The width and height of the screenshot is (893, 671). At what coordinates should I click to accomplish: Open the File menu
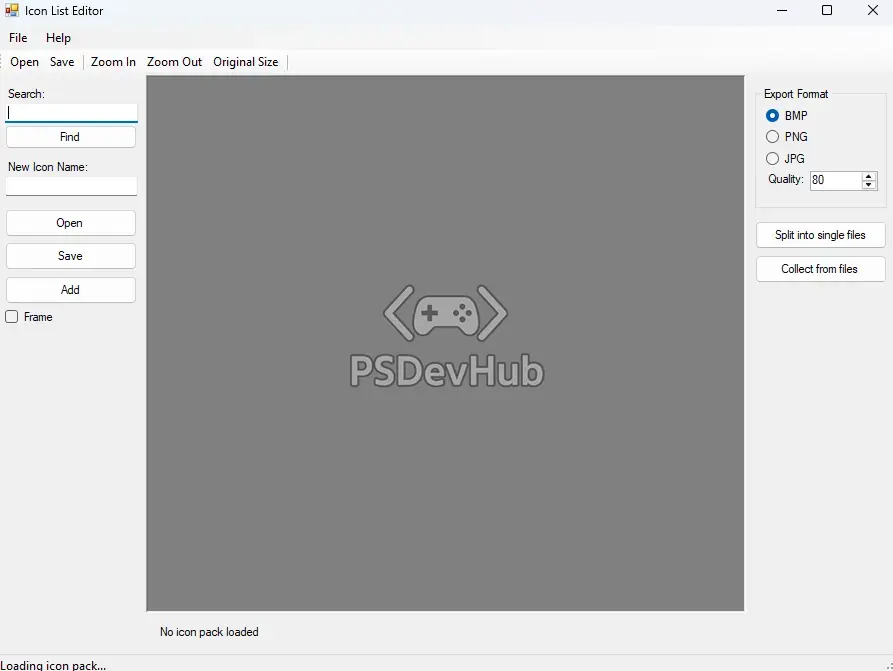[18, 38]
